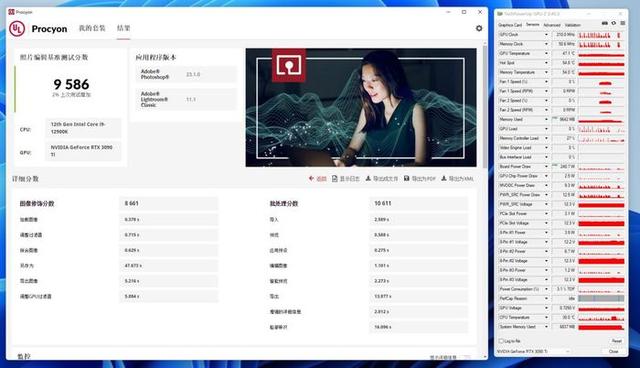Open GPU Load sensor dropdown
The image size is (640, 368).
[x=546, y=129]
